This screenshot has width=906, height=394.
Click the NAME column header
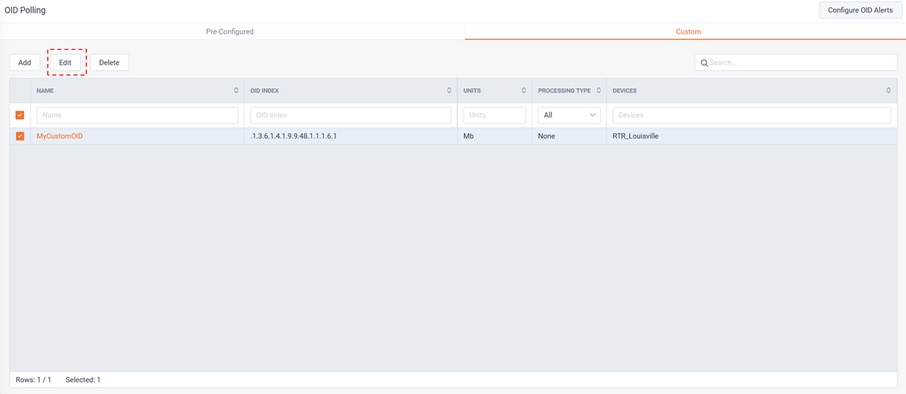pyautogui.click(x=45, y=91)
